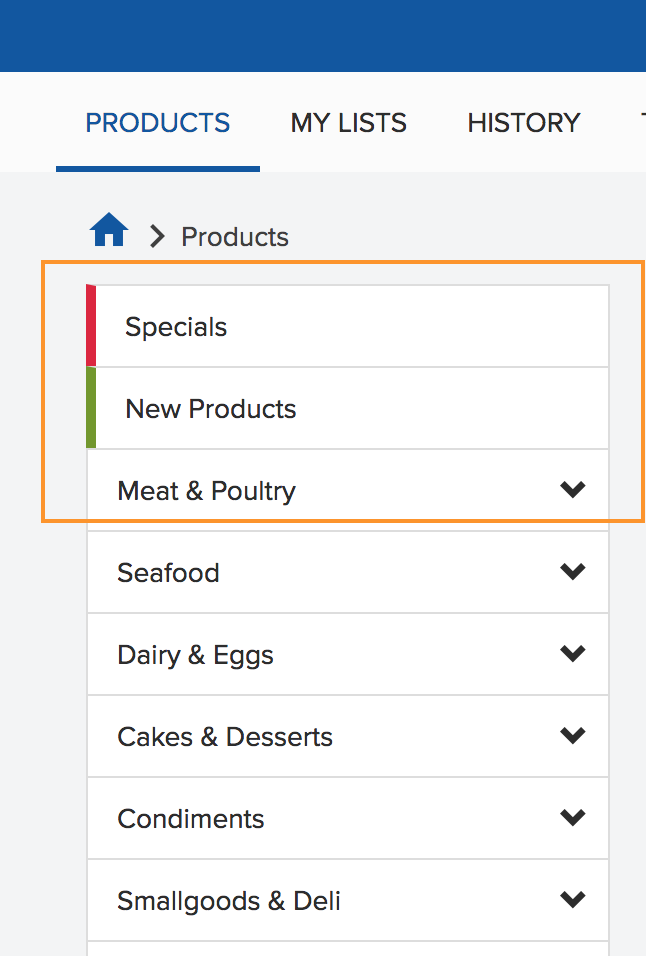Click the Products breadcrumb text
Screen dimensions: 646x956
point(235,237)
